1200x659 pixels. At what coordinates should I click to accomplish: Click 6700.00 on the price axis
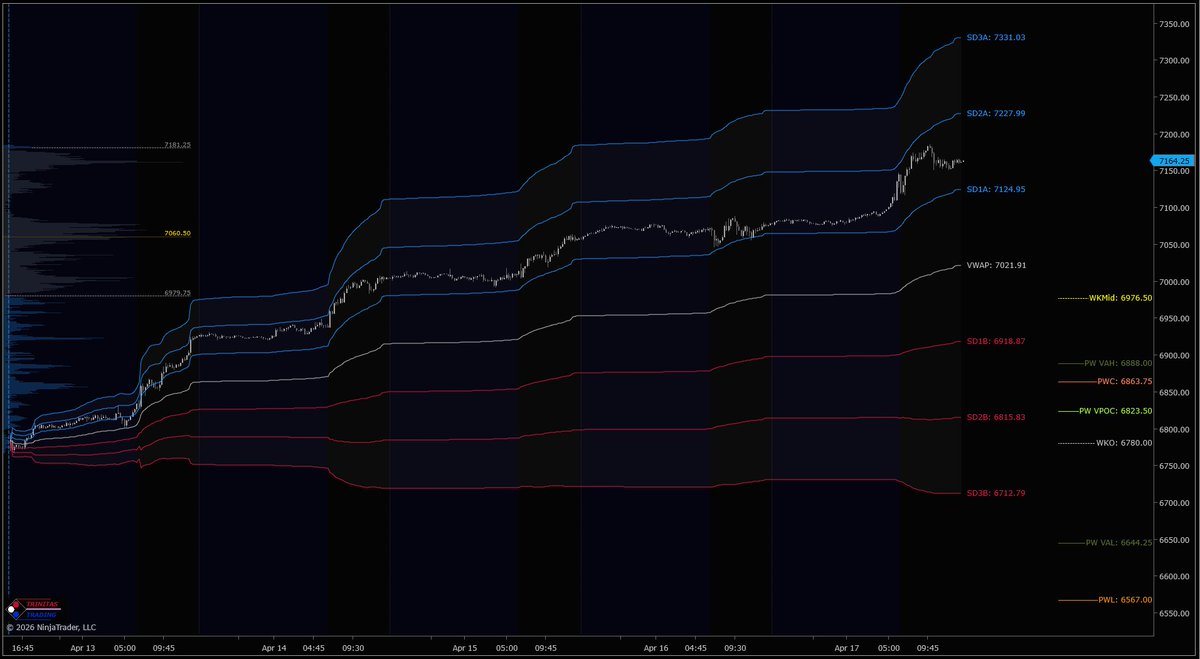(x=1174, y=503)
